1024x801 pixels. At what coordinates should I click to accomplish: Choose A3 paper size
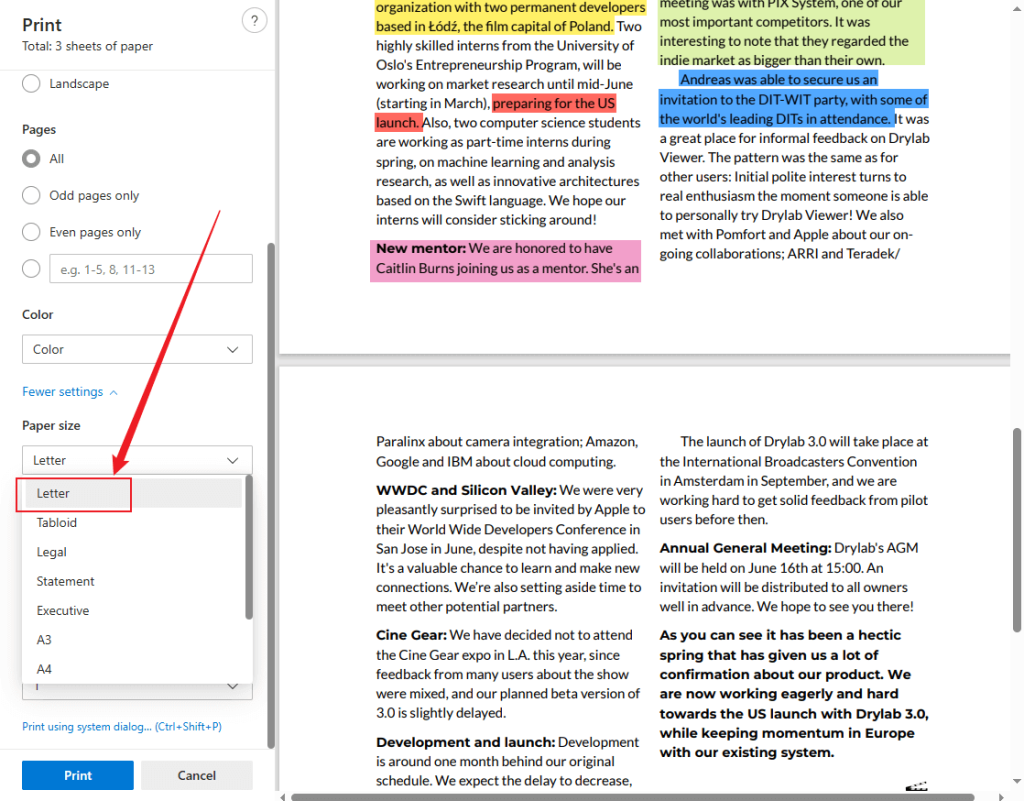pos(44,640)
